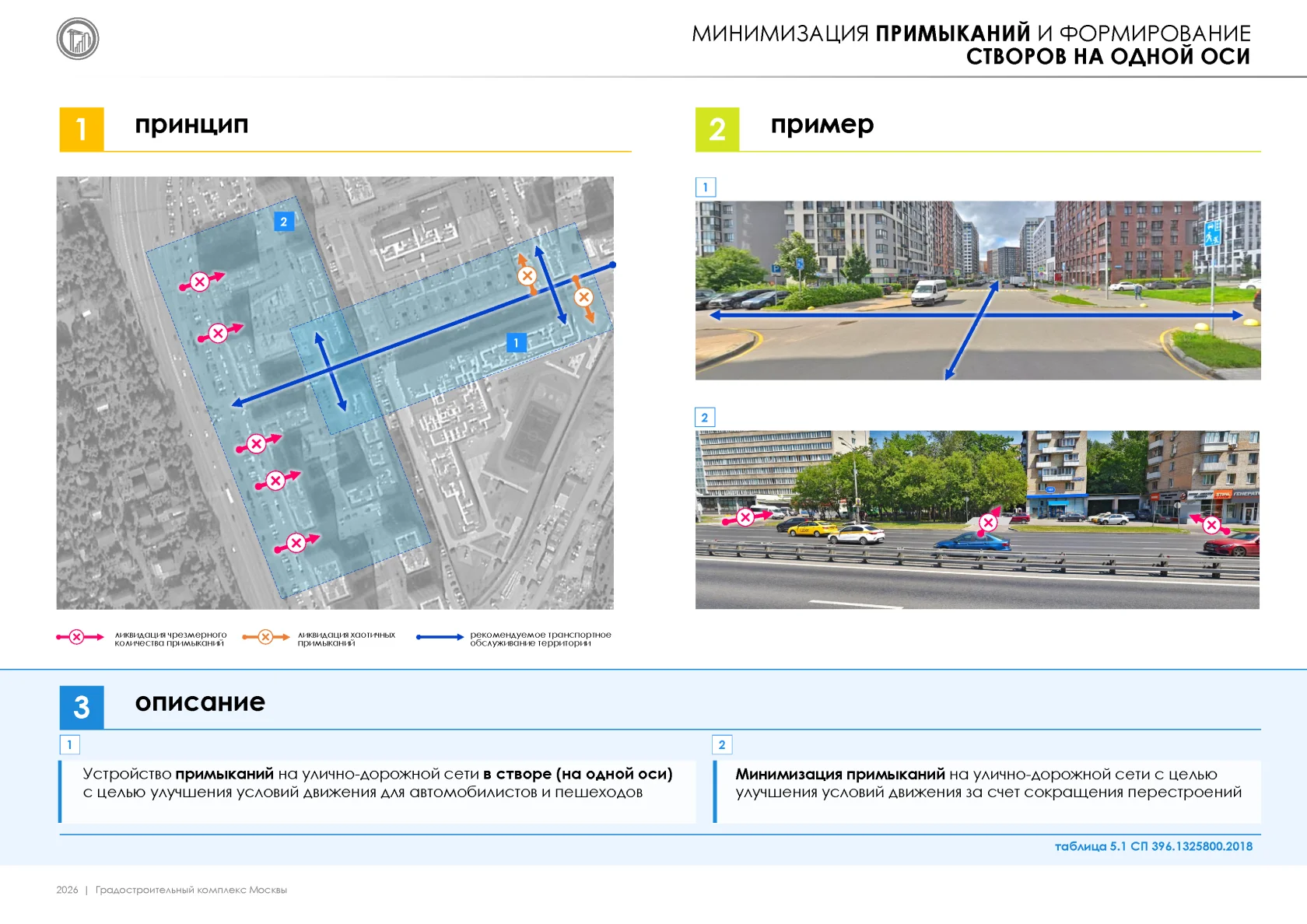This screenshot has width=1307, height=924.
Task: Click the heading 'описание'
Action: point(200,702)
